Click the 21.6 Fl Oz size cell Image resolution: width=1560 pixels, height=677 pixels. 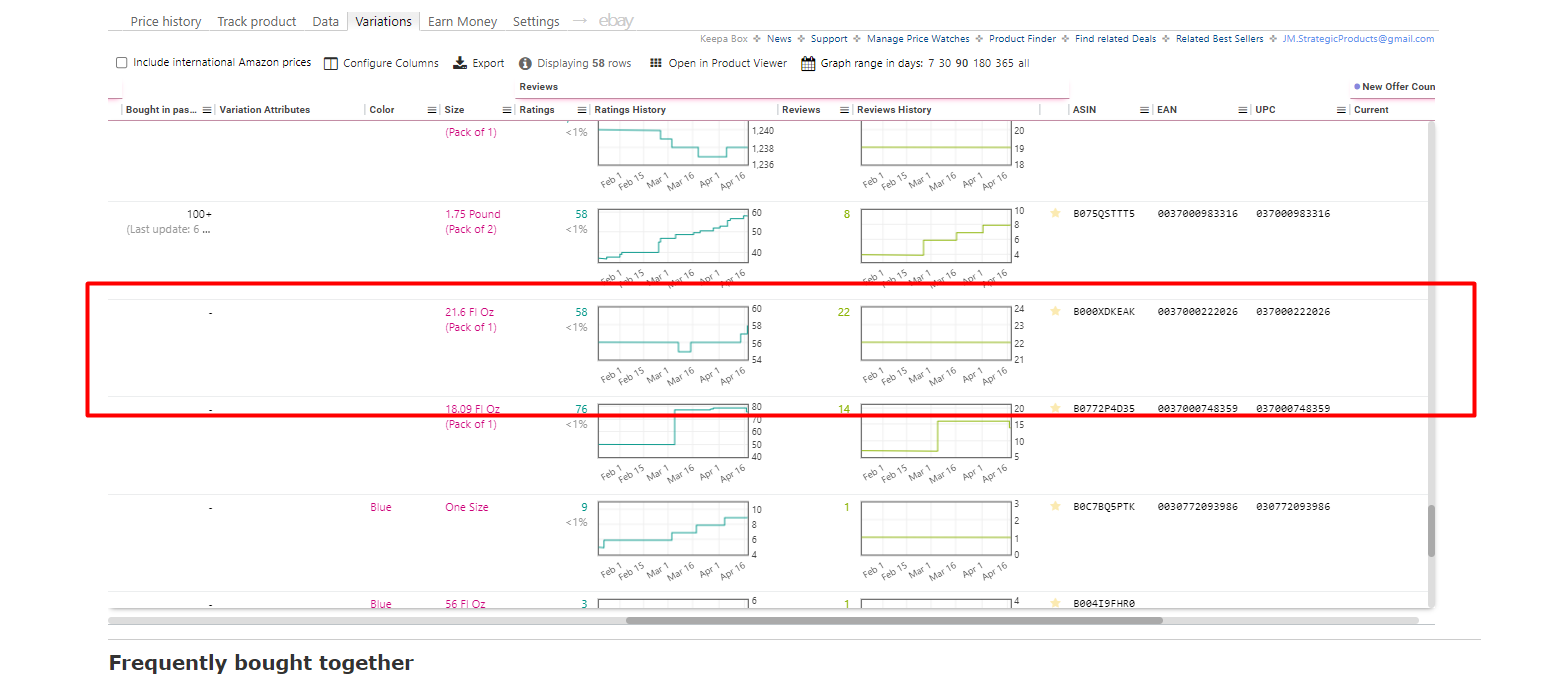[470, 319]
